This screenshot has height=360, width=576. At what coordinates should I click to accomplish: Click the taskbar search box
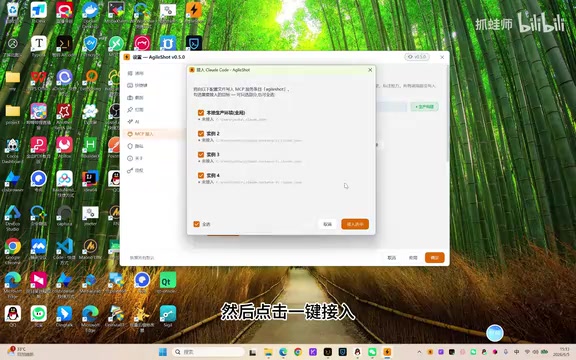[x=208, y=352]
